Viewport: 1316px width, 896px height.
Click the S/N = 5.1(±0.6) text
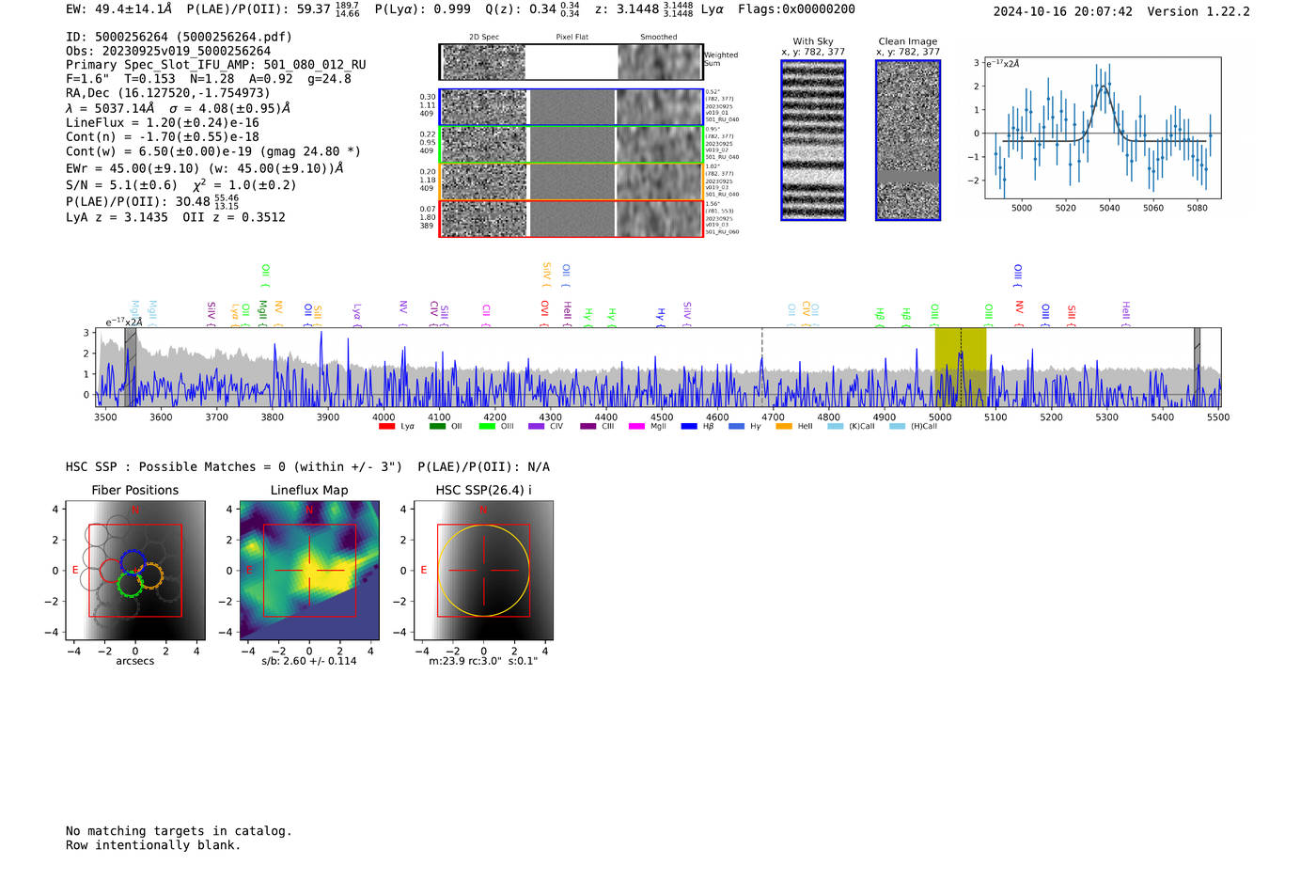121,185
